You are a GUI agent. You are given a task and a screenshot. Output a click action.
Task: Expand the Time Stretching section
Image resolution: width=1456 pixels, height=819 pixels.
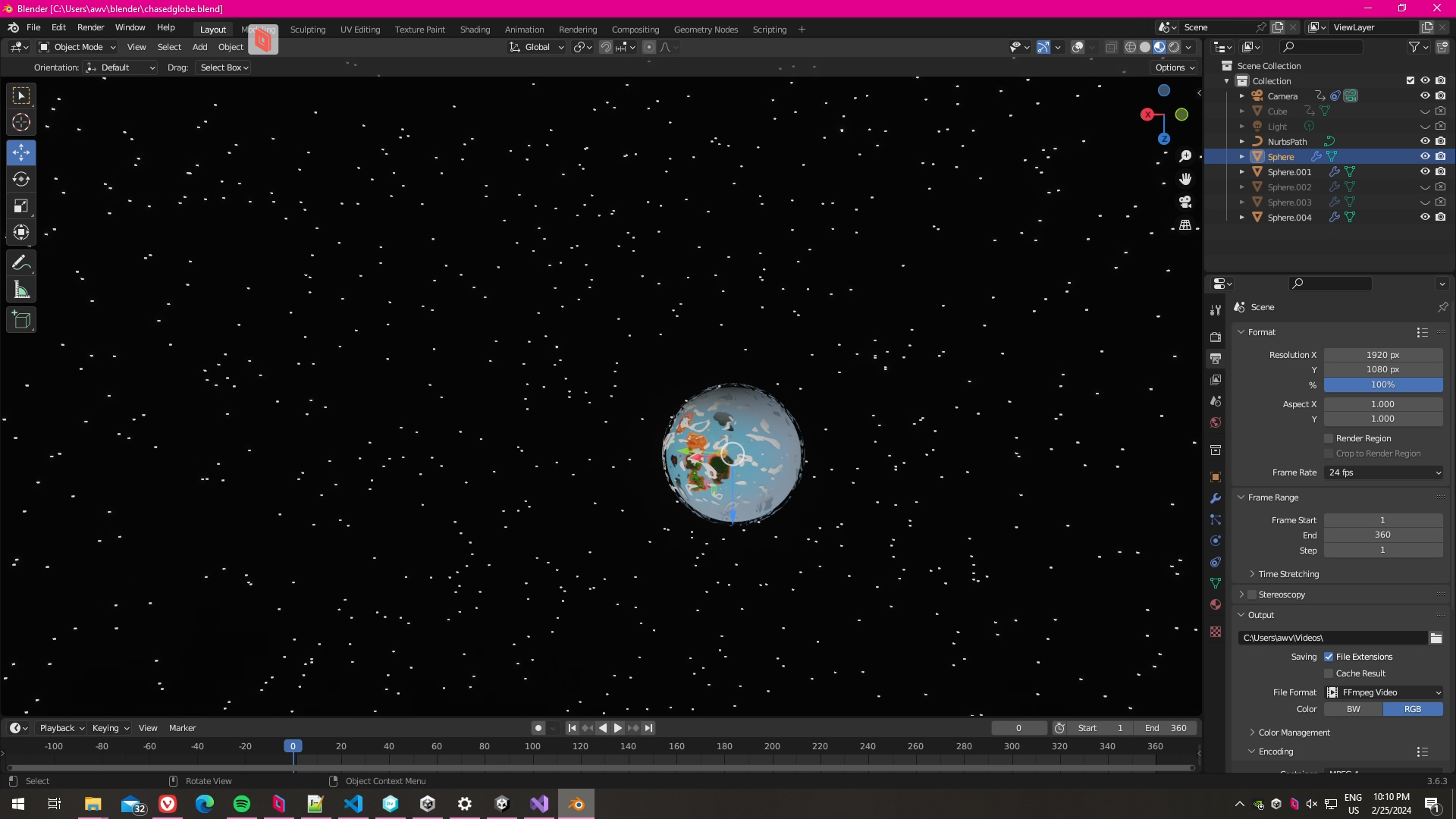coord(1288,574)
